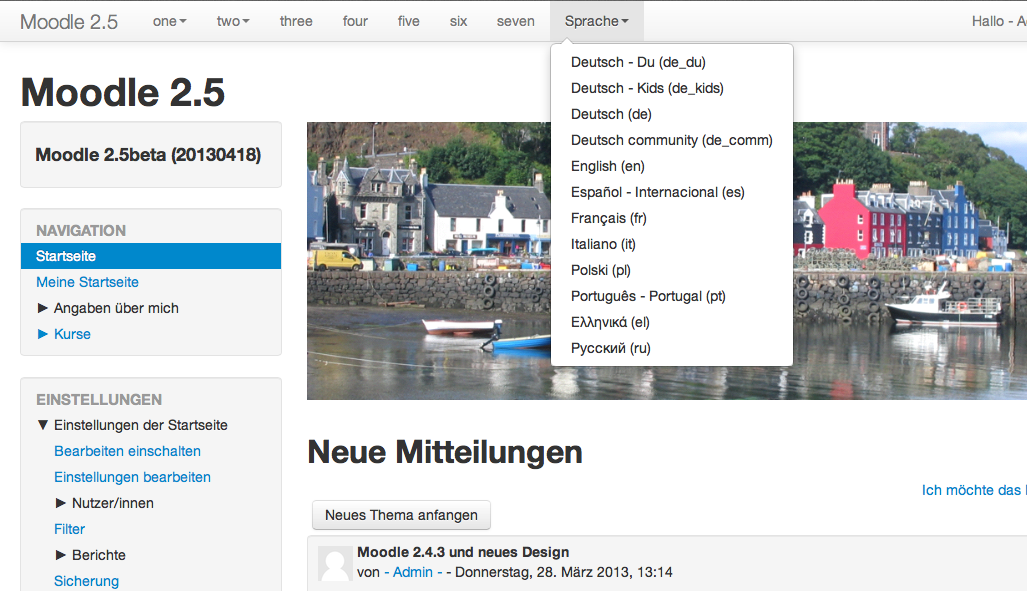Expand the Berichte triangle
The height and width of the screenshot is (591, 1027).
[60, 555]
